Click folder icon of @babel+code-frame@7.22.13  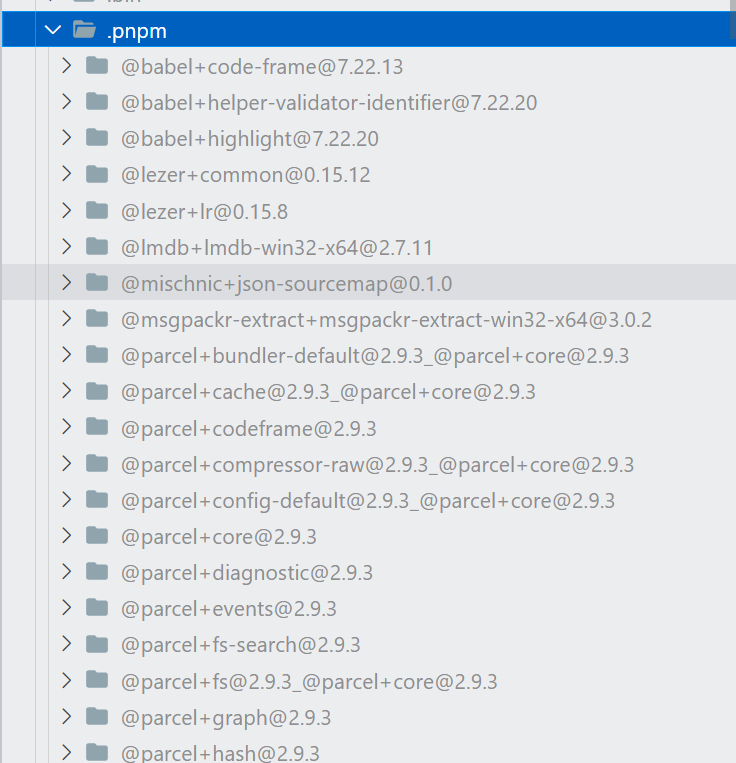tap(97, 65)
